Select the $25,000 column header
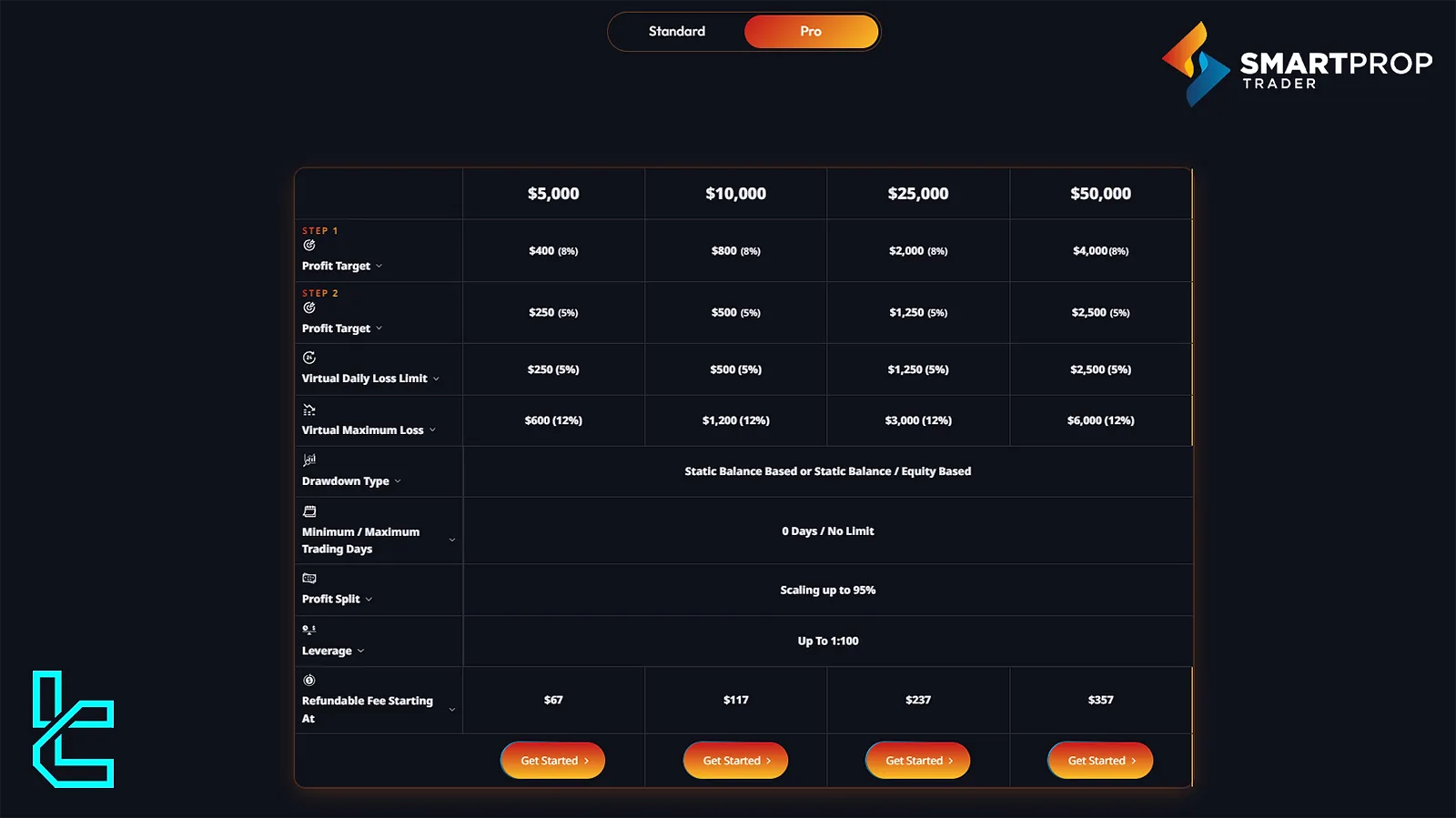The height and width of the screenshot is (818, 1456). 918,194
